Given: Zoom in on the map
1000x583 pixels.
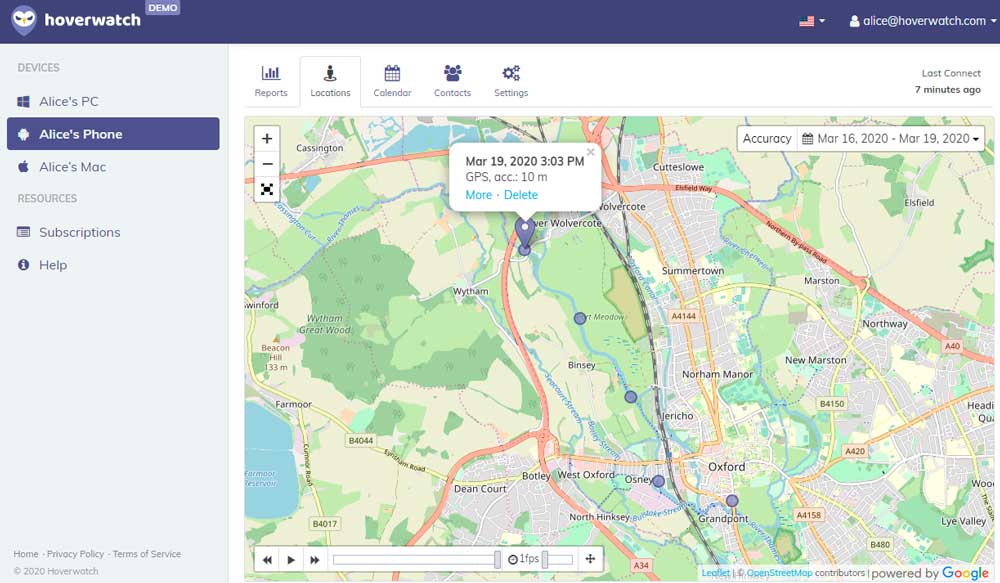Looking at the screenshot, I should [267, 138].
